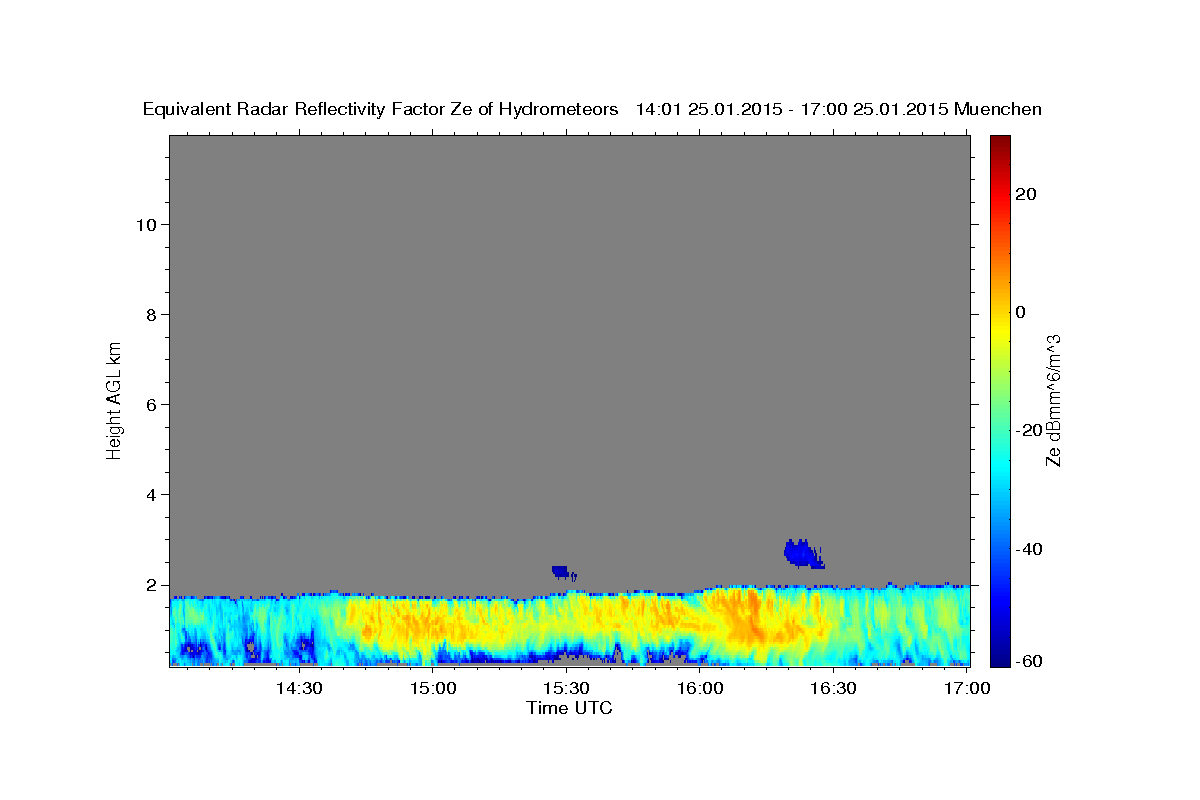
Task: Click the small blue echo patch near 15:30
Action: 563,572
